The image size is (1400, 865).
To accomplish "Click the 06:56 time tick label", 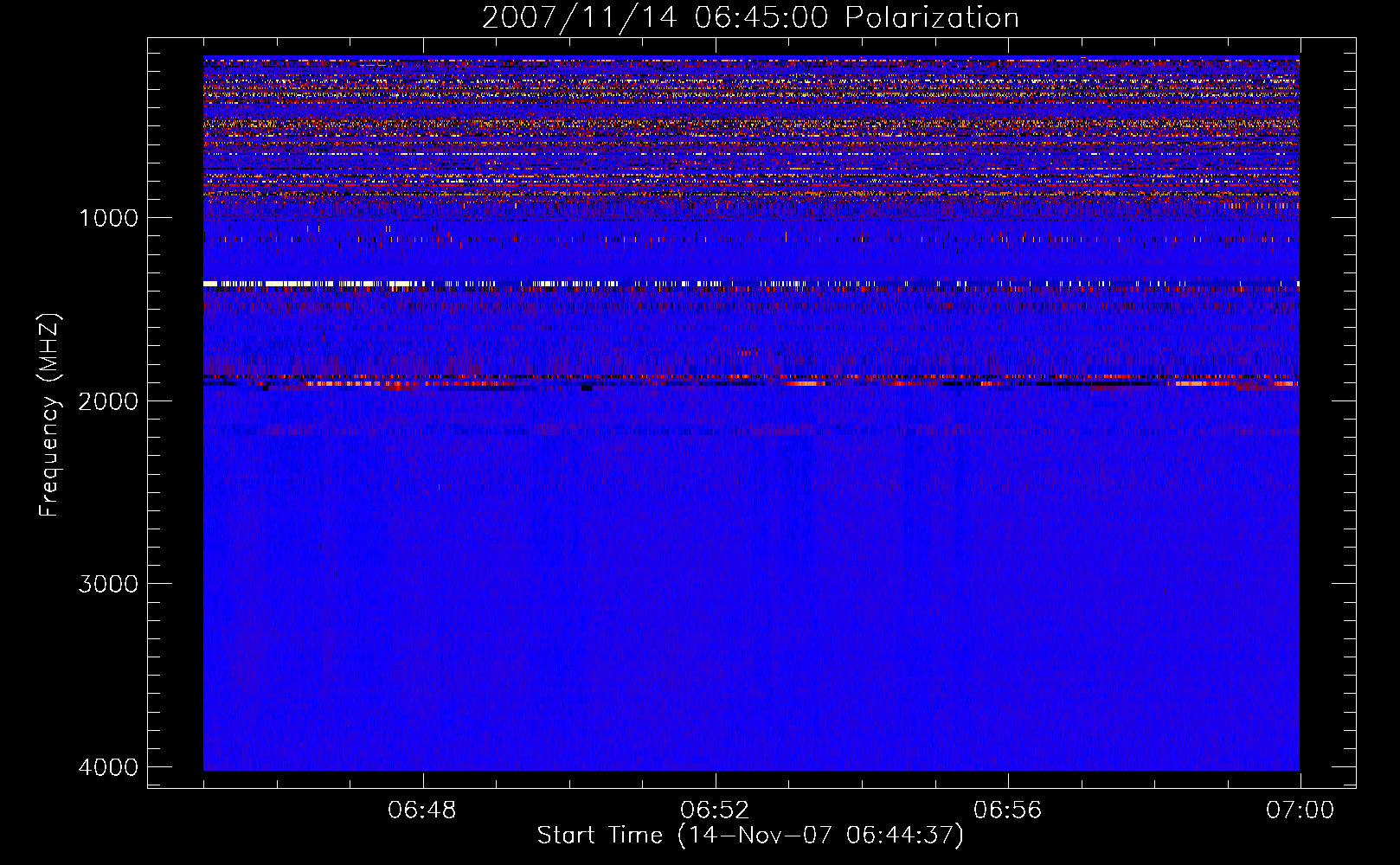I will pyautogui.click(x=1007, y=811).
